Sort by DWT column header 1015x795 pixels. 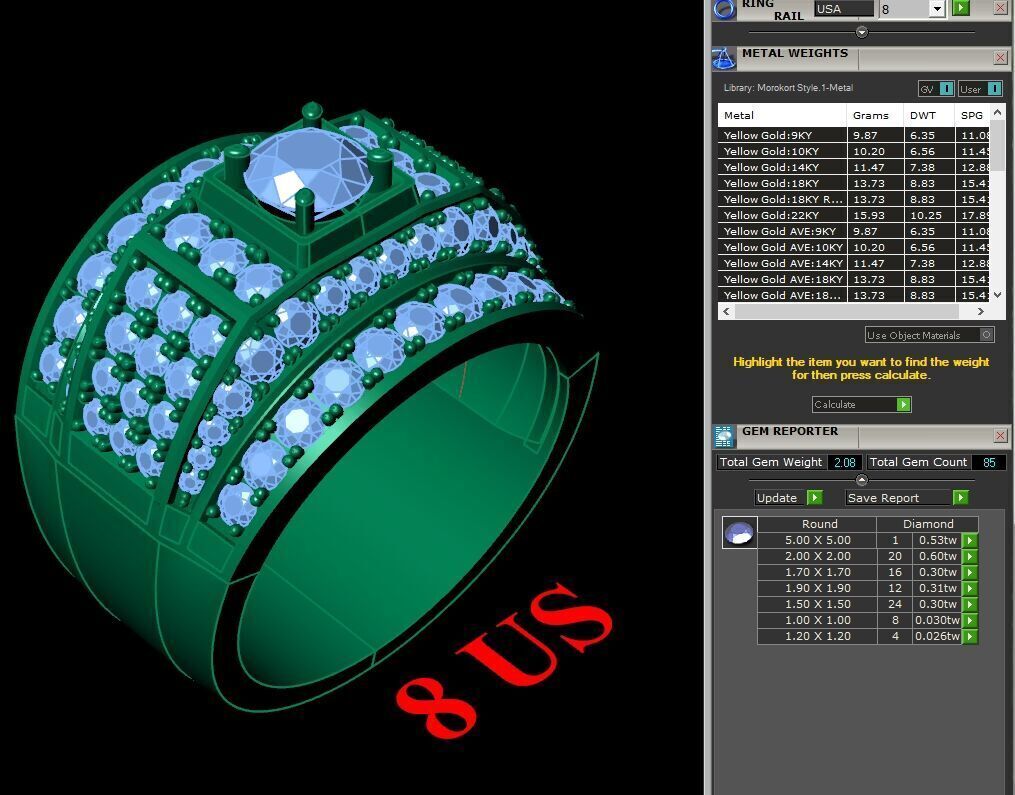928,115
